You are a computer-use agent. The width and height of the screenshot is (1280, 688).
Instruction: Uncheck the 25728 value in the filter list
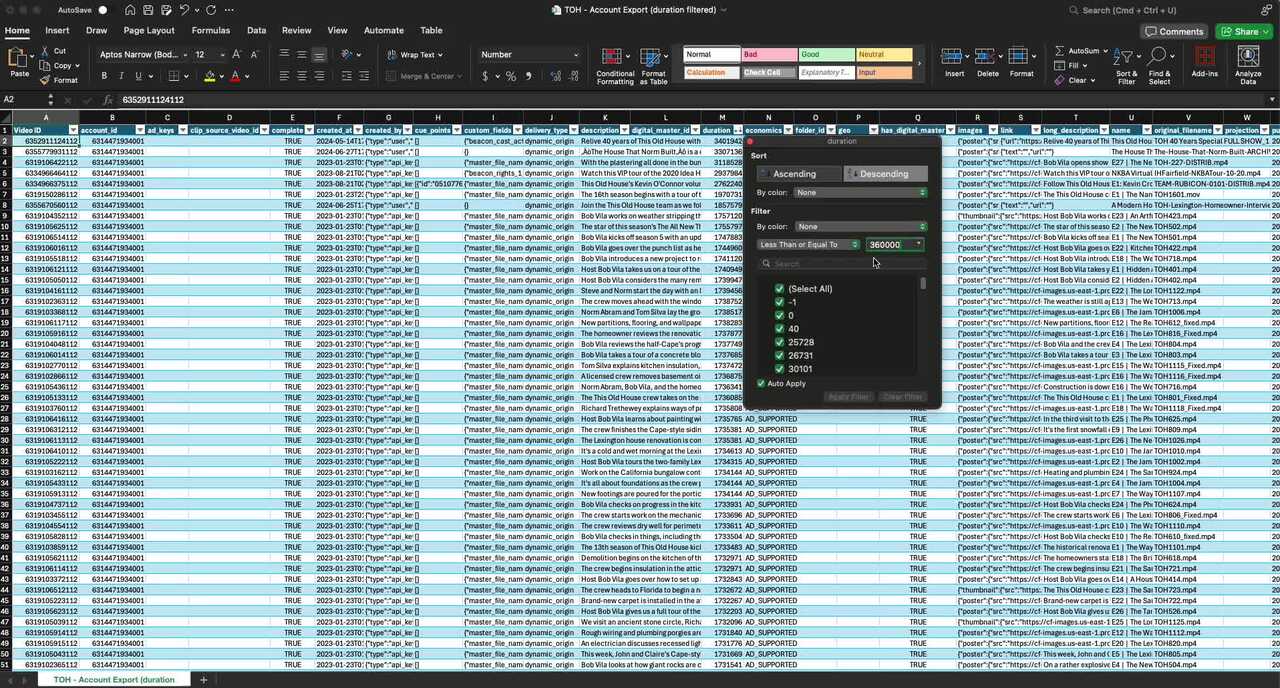click(x=779, y=342)
